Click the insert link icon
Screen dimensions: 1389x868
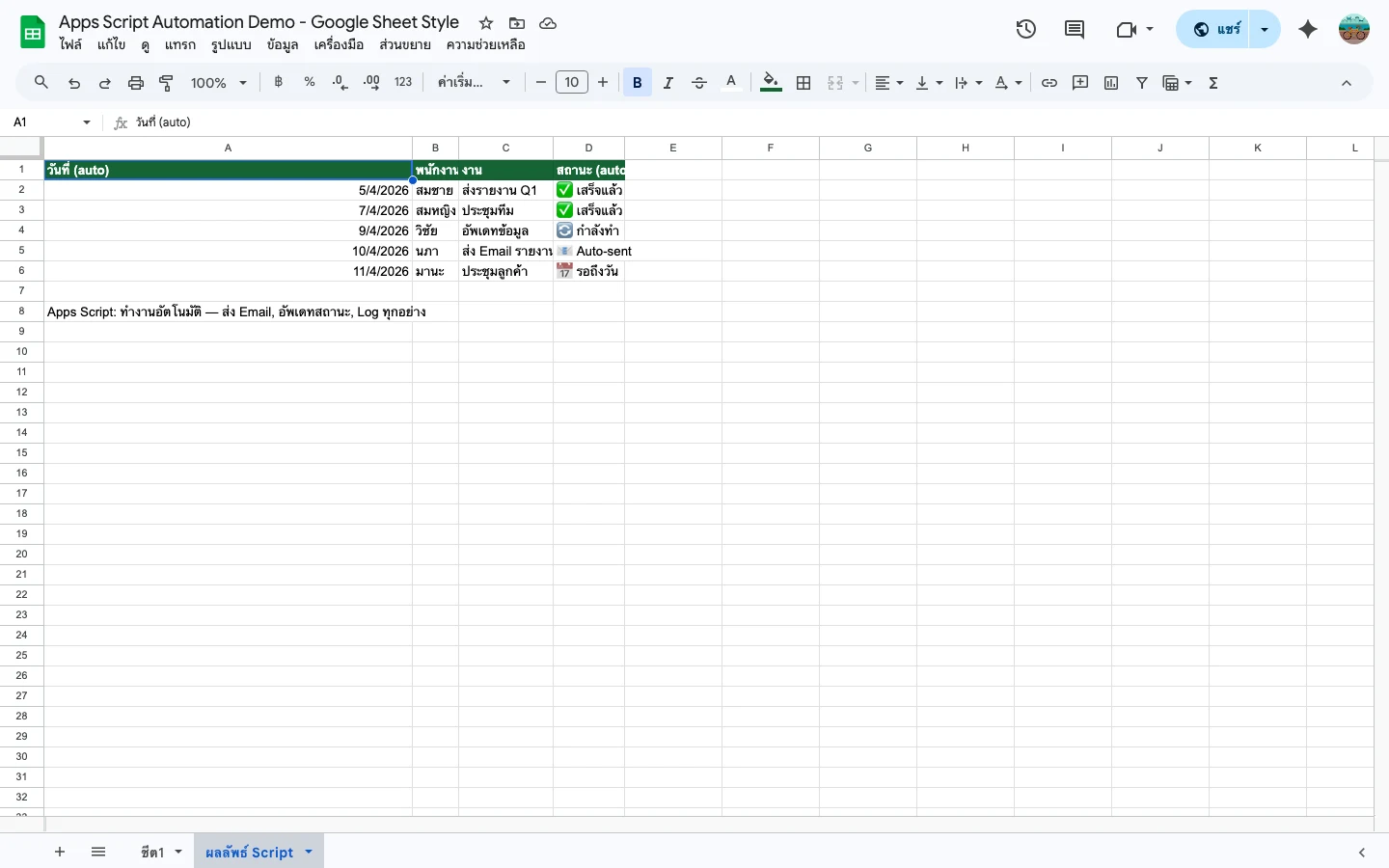point(1049,83)
